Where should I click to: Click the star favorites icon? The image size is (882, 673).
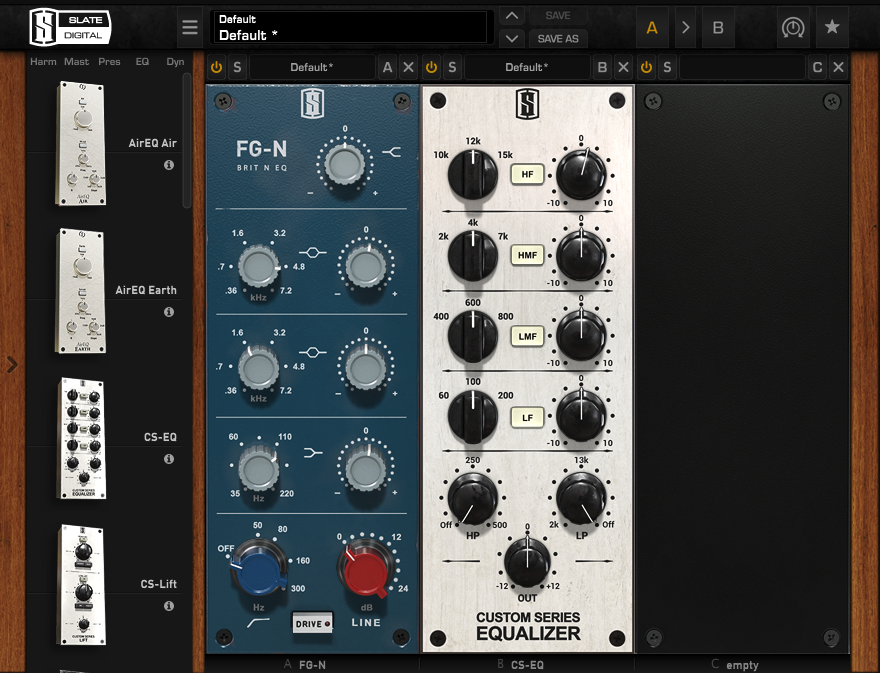[832, 27]
